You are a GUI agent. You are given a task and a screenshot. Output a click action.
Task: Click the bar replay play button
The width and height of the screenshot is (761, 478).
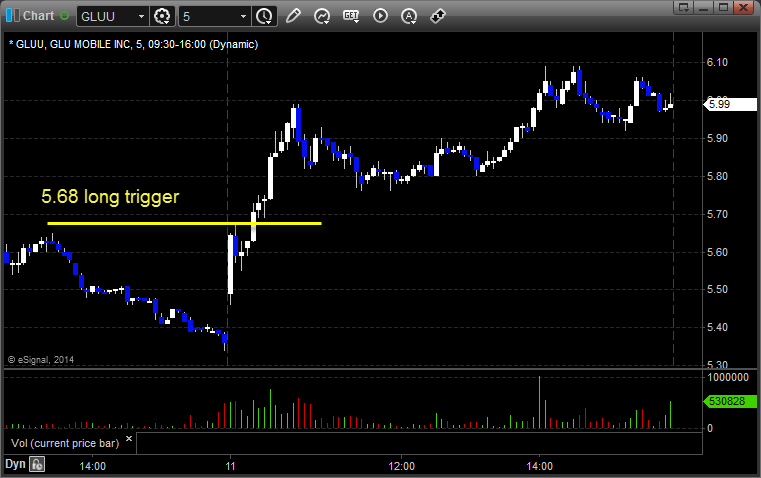380,16
